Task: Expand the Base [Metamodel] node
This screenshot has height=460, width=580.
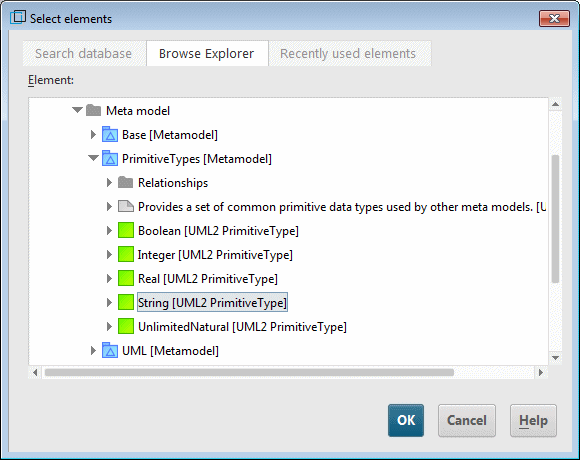Action: pyautogui.click(x=93, y=135)
